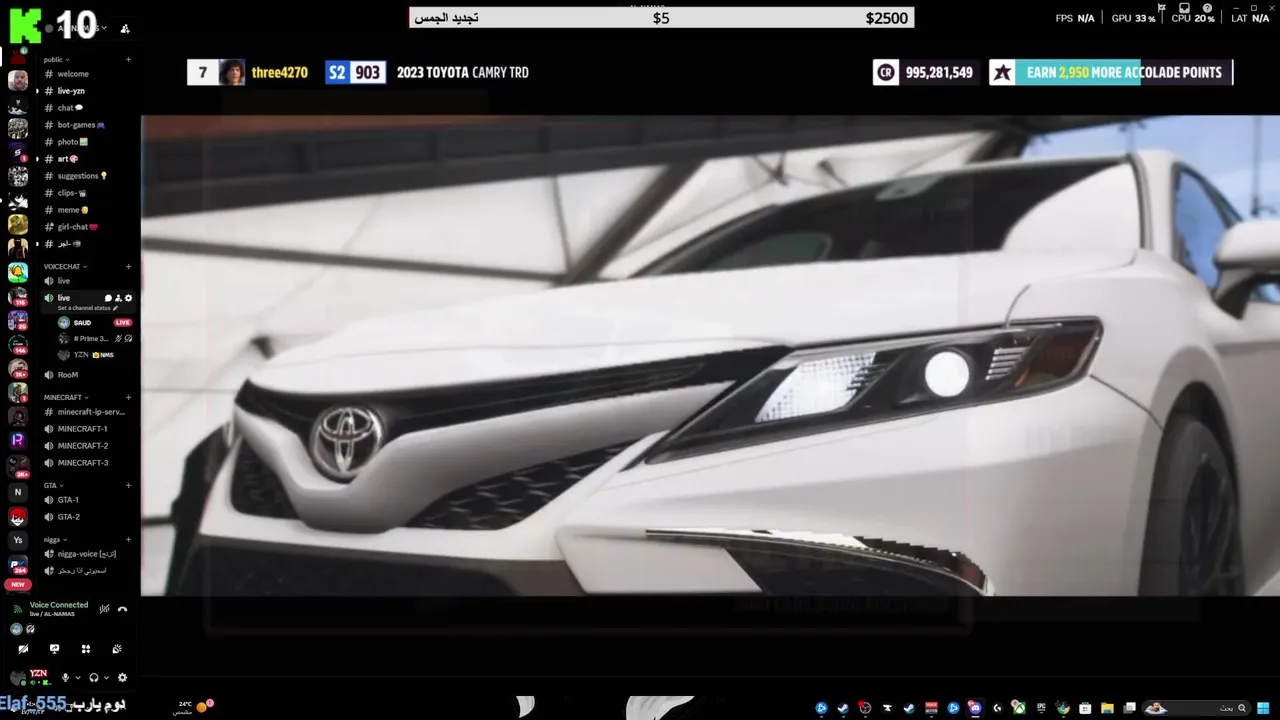Image resolution: width=1280 pixels, height=720 pixels.
Task: Open the art channel
Action: [x=67, y=159]
